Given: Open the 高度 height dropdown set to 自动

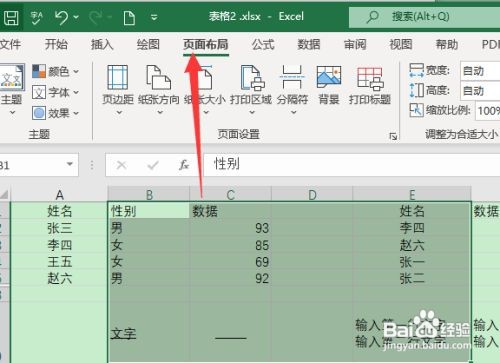Looking at the screenshot, I should click(x=480, y=91).
